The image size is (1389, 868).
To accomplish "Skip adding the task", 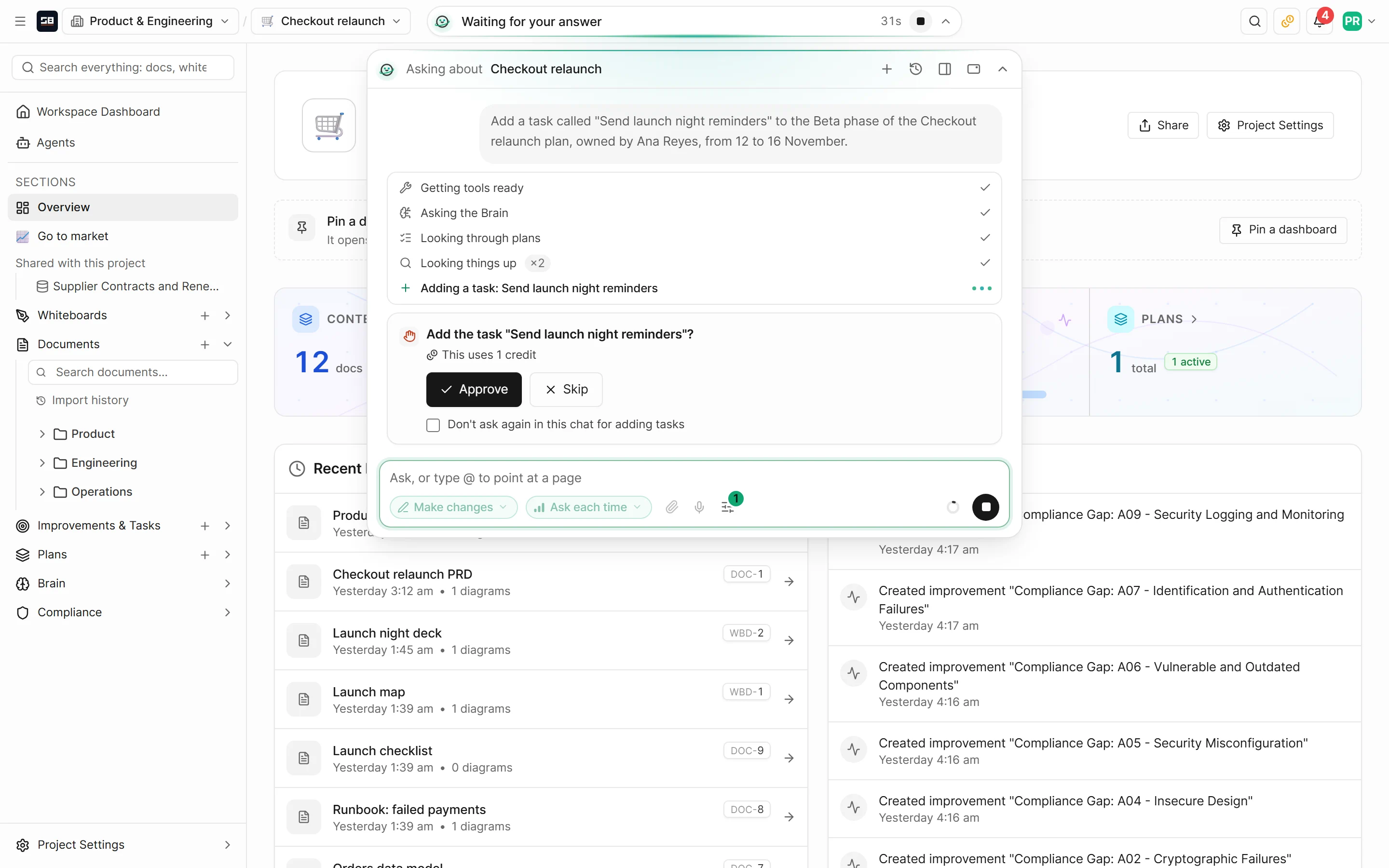I will (566, 389).
